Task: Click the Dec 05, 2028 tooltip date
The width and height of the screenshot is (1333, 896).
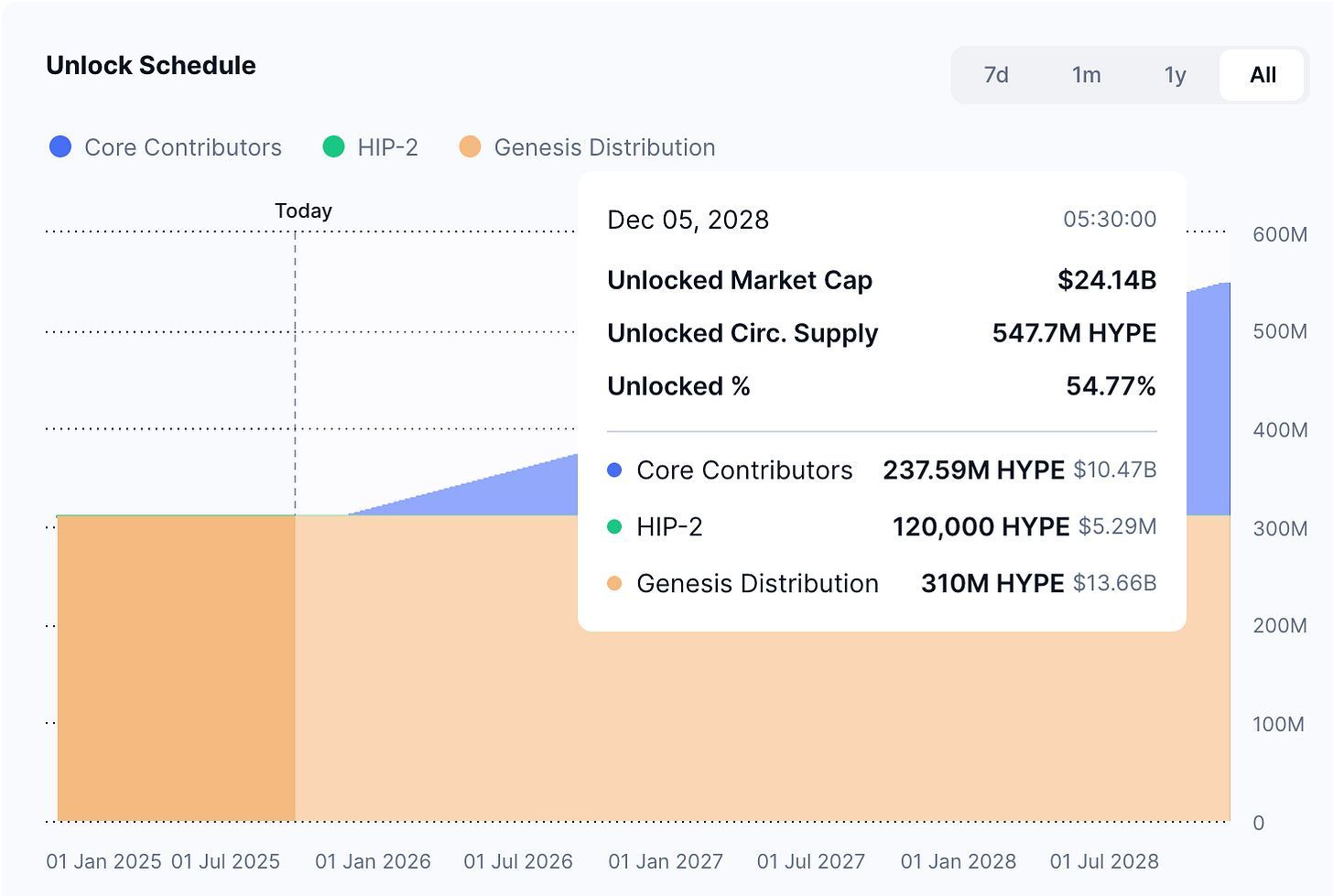Action: (x=688, y=221)
